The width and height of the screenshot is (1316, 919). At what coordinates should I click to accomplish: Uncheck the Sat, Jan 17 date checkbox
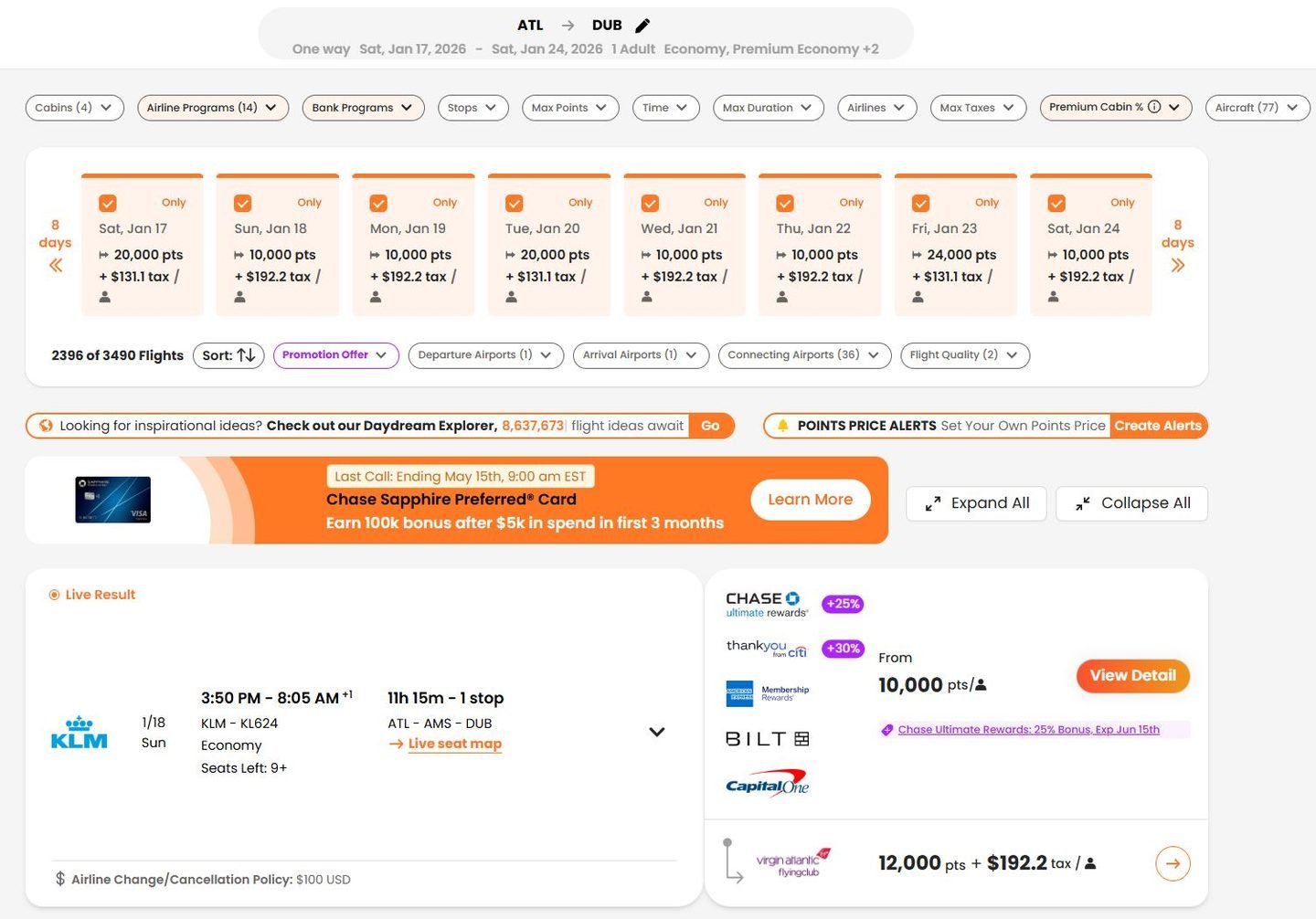point(108,203)
